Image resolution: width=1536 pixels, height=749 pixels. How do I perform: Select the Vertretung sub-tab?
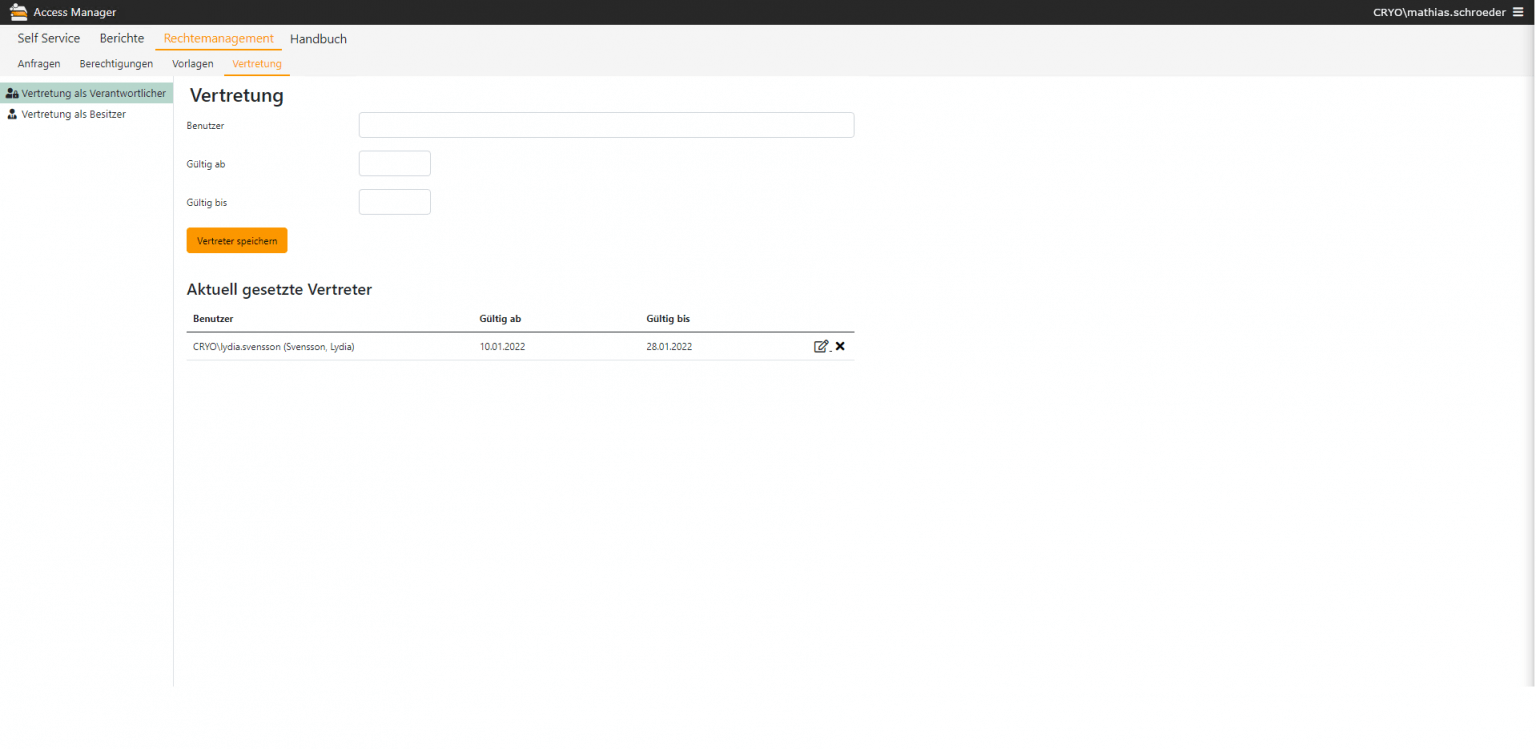pos(257,64)
